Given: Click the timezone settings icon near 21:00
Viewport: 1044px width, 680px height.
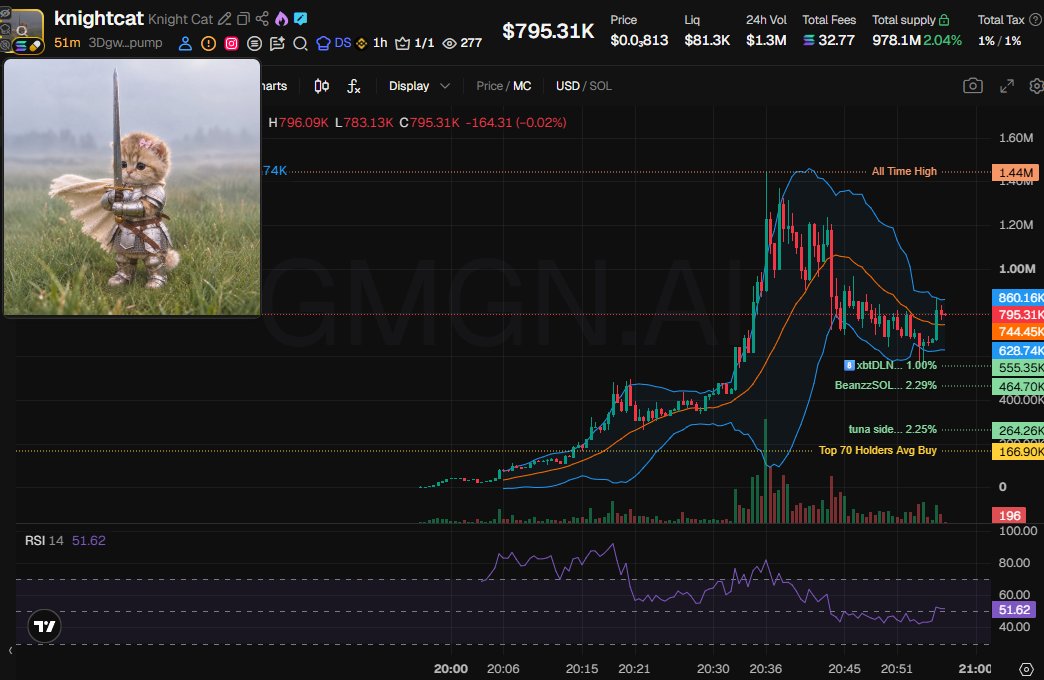Looking at the screenshot, I should pyautogui.click(x=1026, y=669).
